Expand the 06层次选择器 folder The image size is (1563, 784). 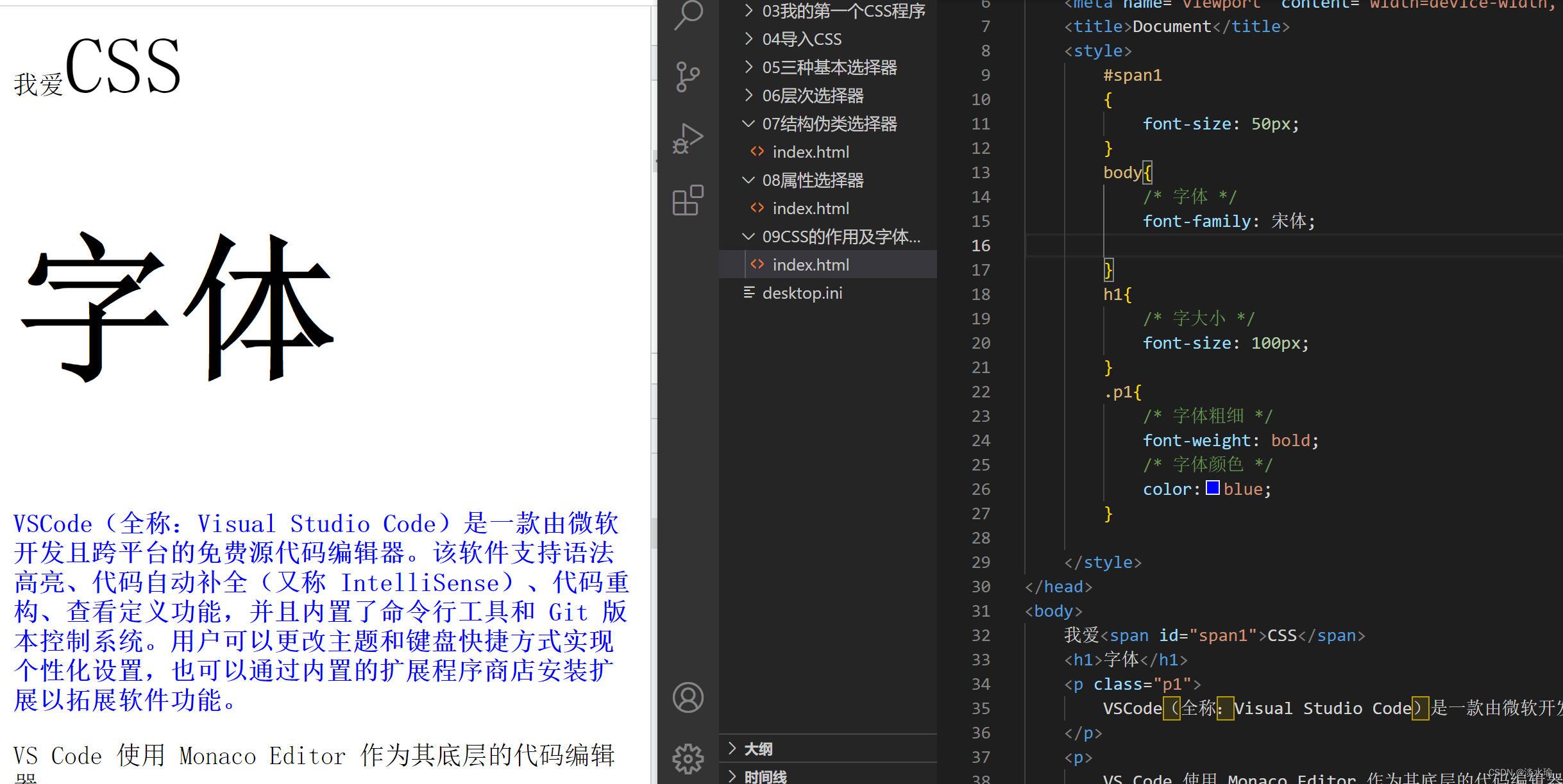(748, 95)
